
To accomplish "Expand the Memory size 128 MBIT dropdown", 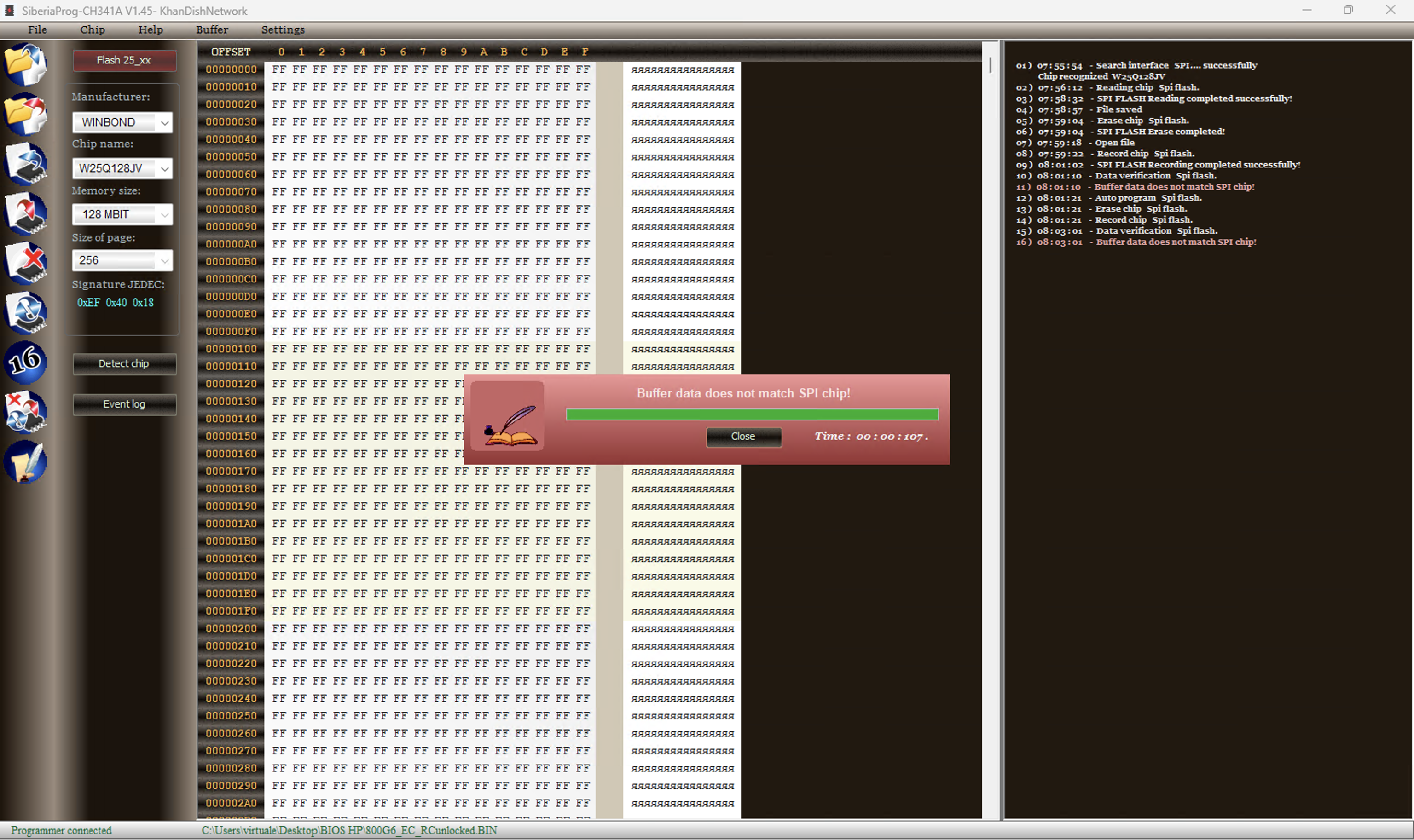I will tap(164, 214).
